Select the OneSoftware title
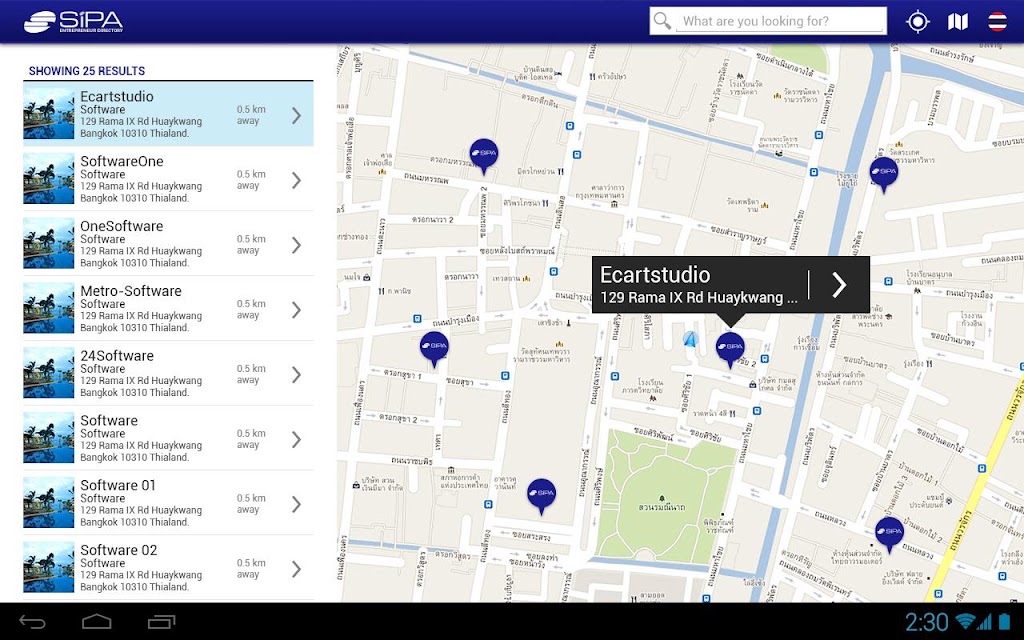Viewport: 1024px width, 640px height. point(122,226)
